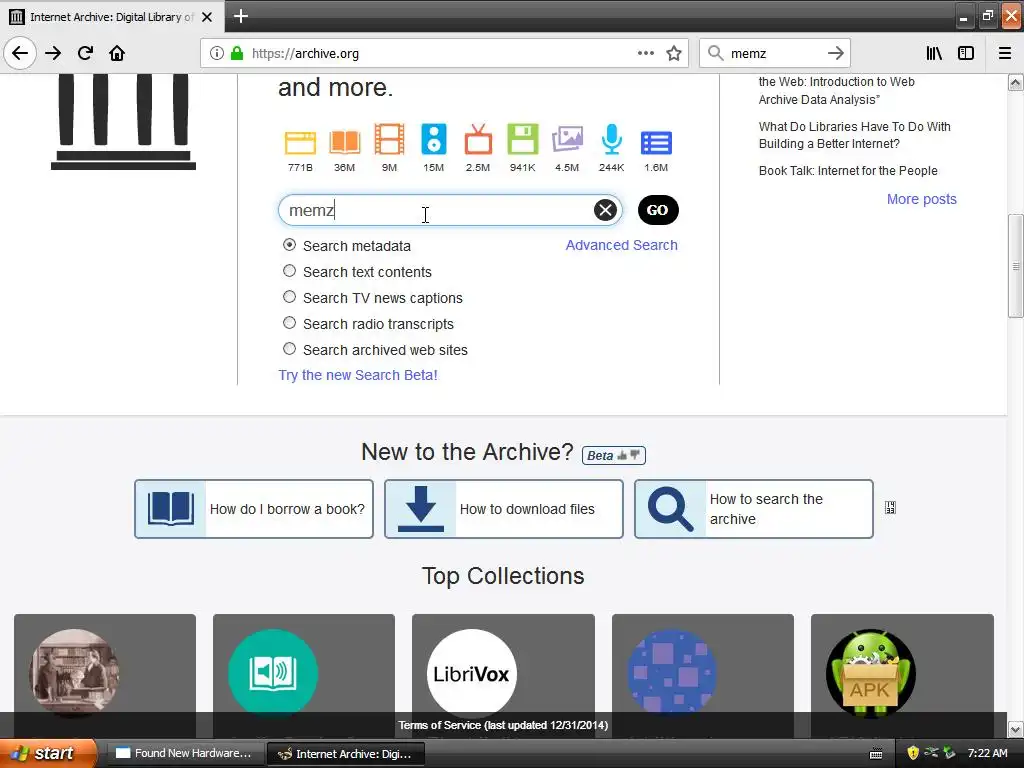Open the software floppy icon labeled 941K

click(522, 139)
